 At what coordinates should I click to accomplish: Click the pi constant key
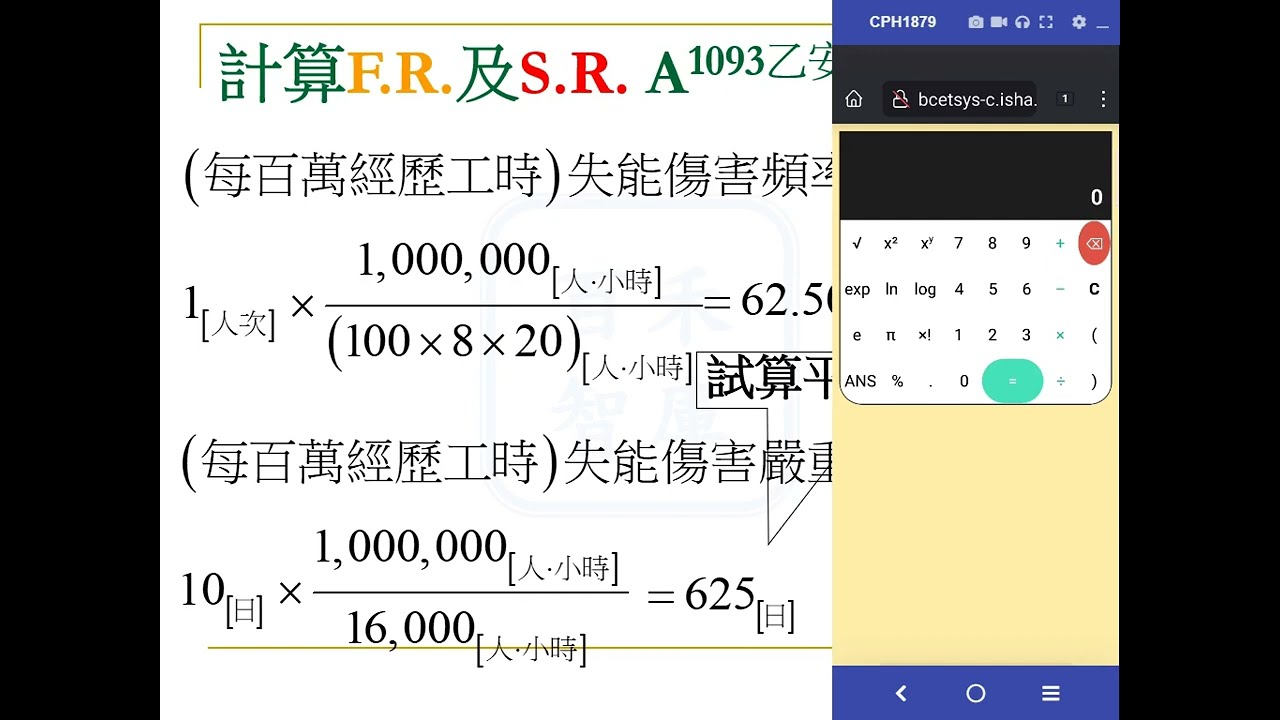891,336
